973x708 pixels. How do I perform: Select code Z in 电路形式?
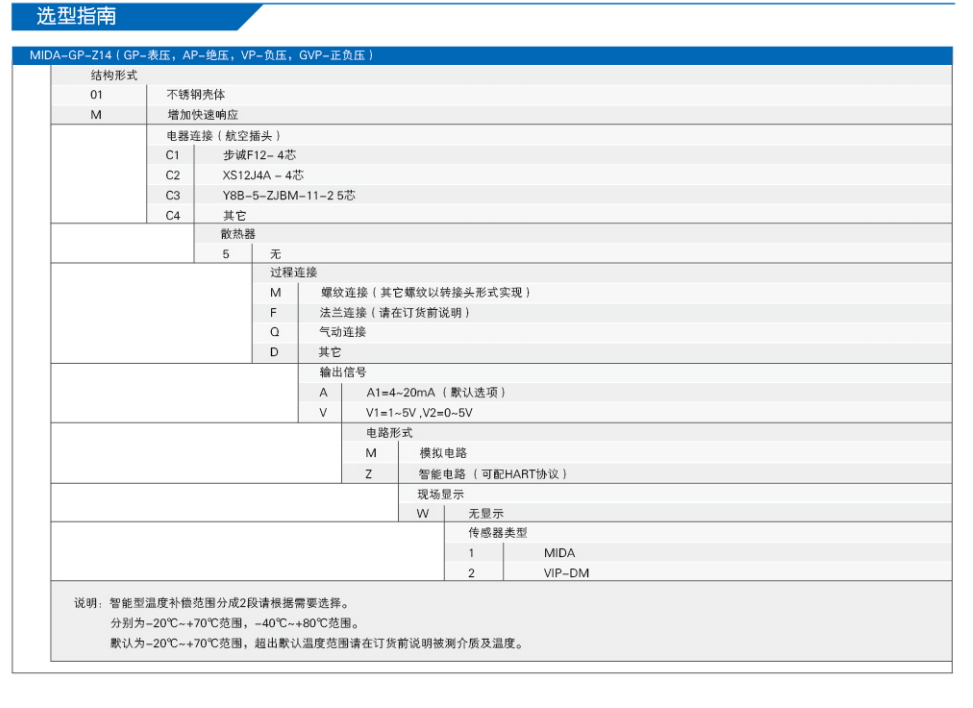[369, 474]
